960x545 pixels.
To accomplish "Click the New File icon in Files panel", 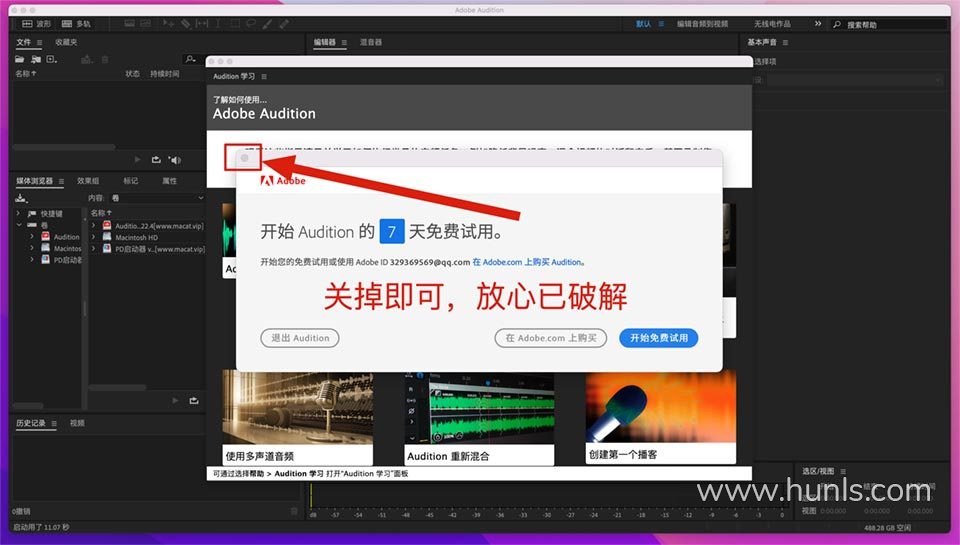I will 52,59.
